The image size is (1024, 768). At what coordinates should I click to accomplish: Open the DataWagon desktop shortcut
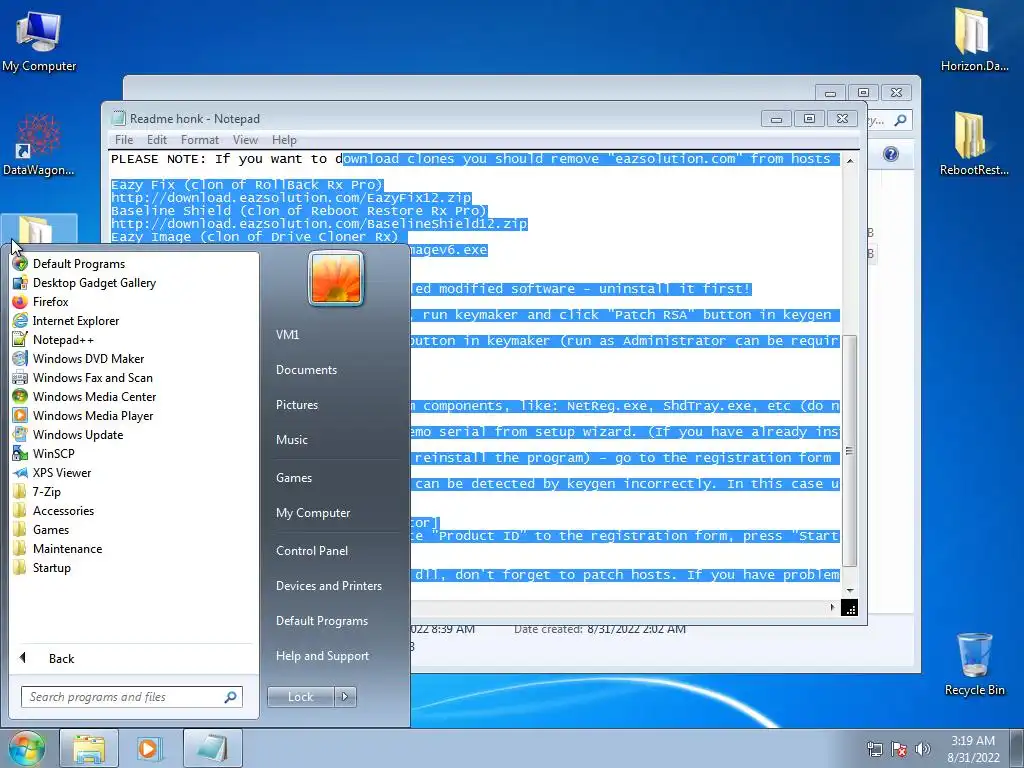pos(39,144)
